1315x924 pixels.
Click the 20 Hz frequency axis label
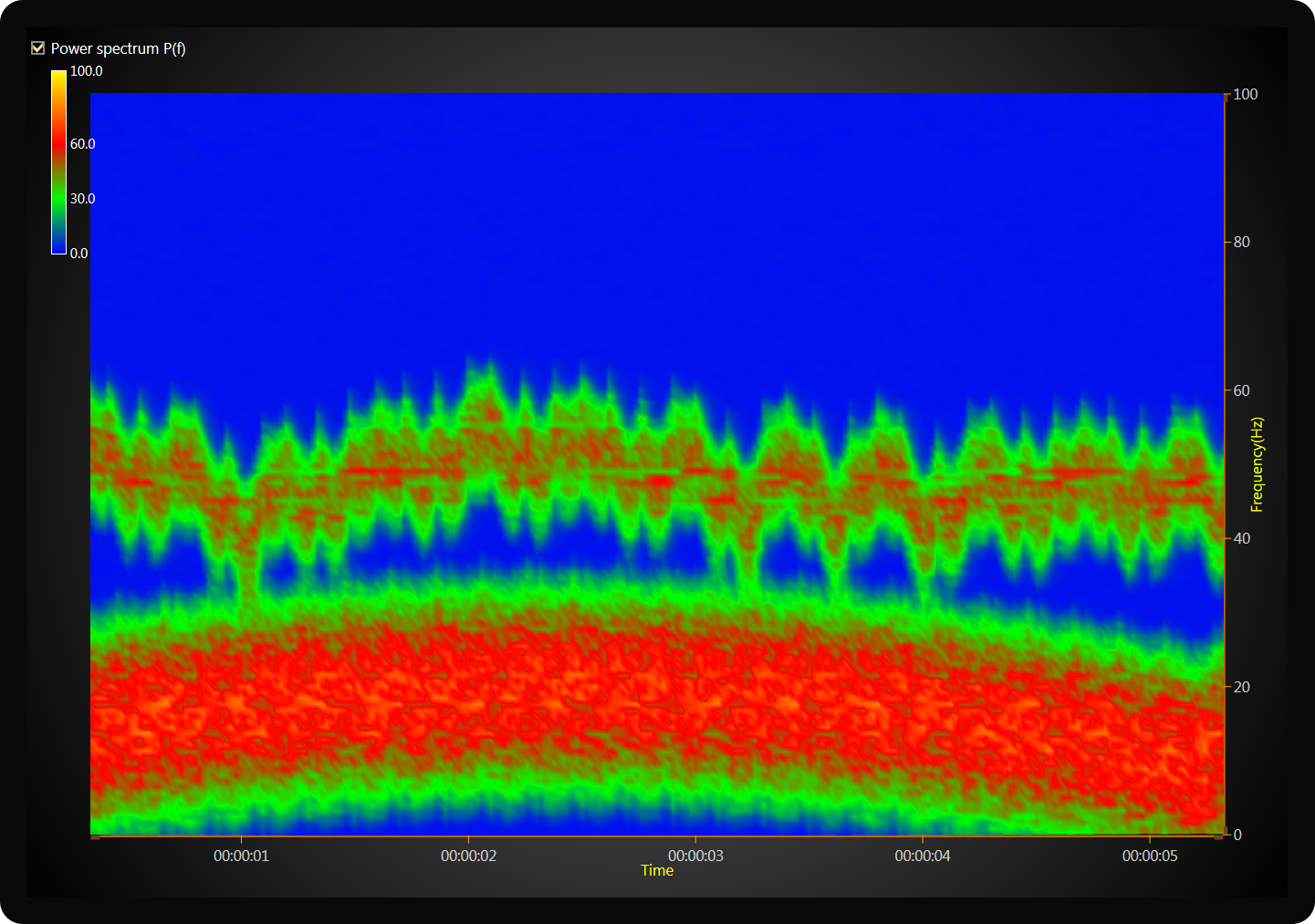pyautogui.click(x=1241, y=687)
